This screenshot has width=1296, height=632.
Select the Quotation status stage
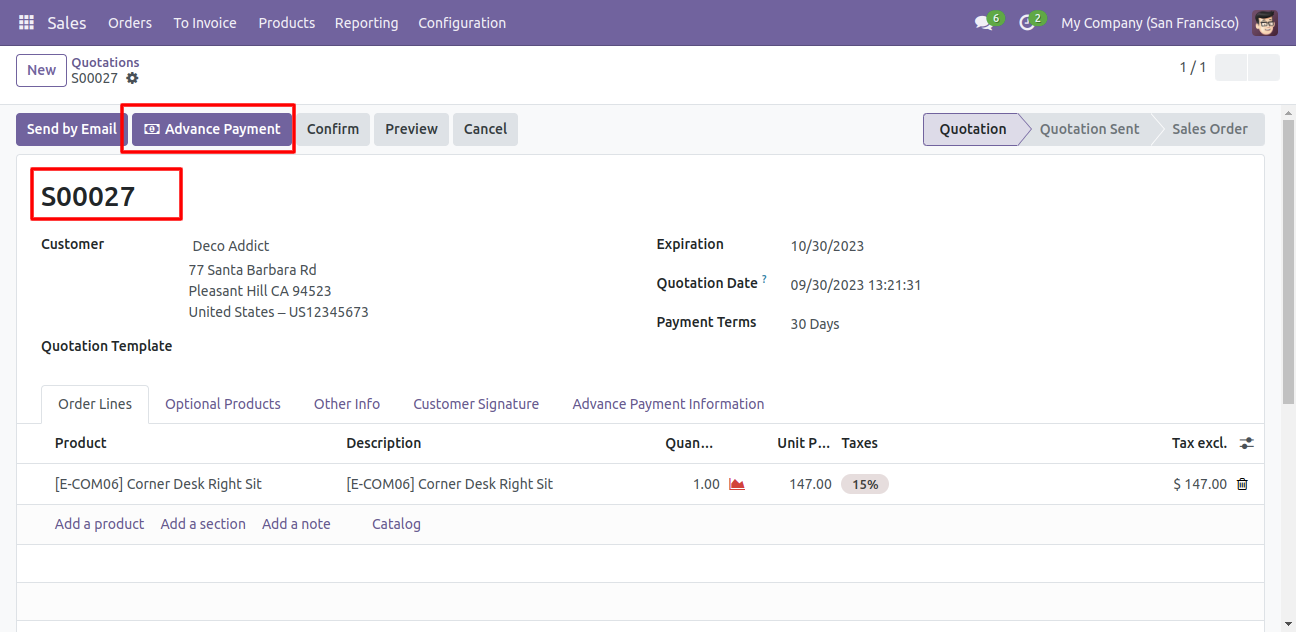[972, 129]
